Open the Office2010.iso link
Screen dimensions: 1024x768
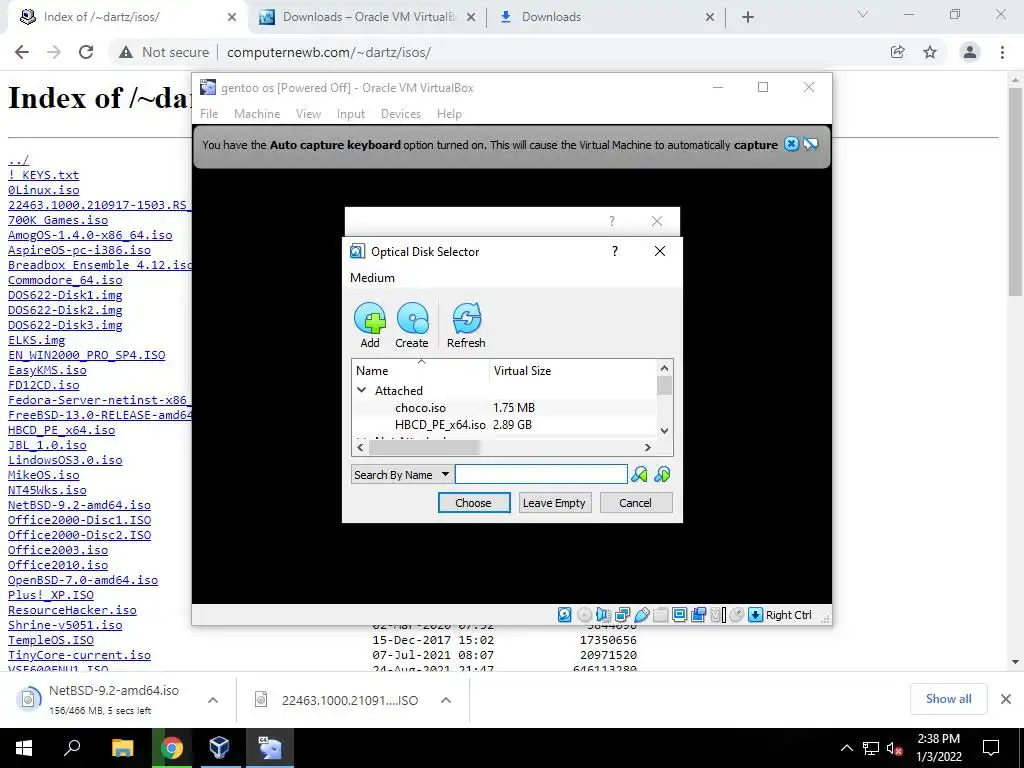coord(58,565)
